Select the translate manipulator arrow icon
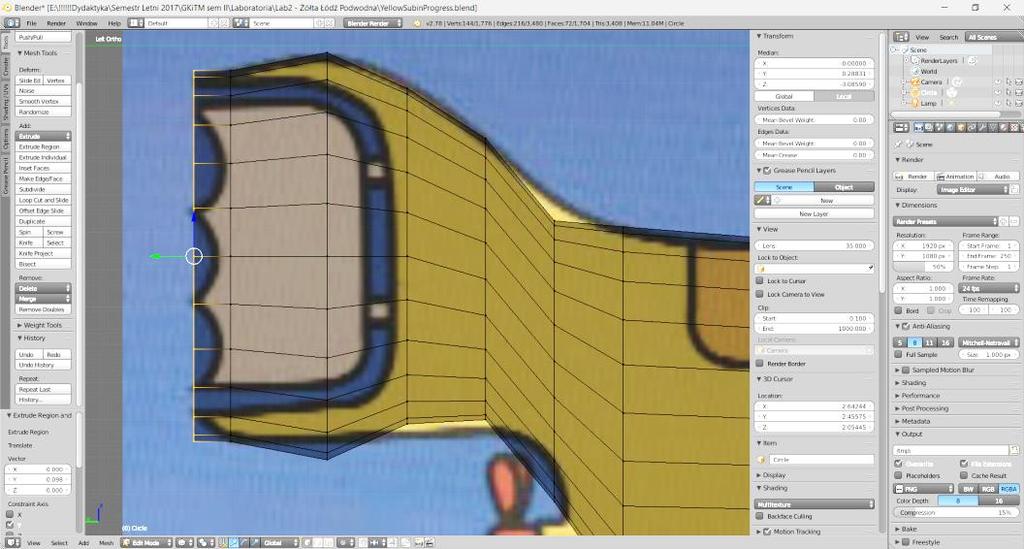The width and height of the screenshot is (1024, 549). (234, 542)
